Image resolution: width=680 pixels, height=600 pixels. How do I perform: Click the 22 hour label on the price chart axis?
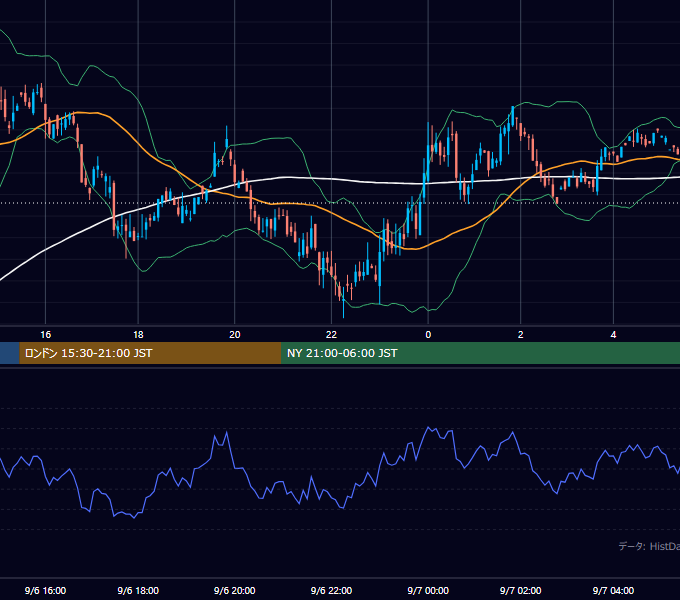(x=331, y=335)
